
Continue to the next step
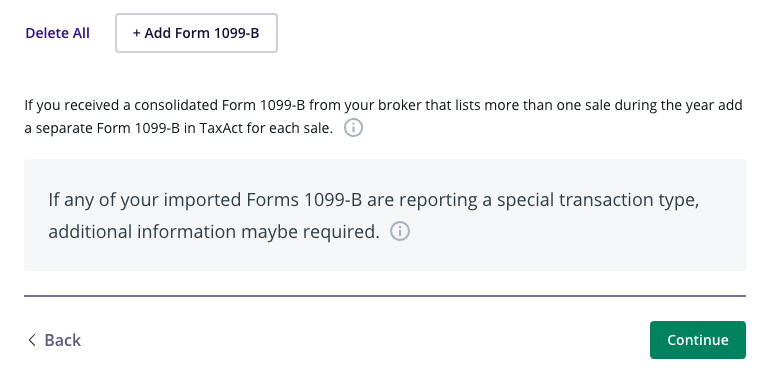coord(698,340)
